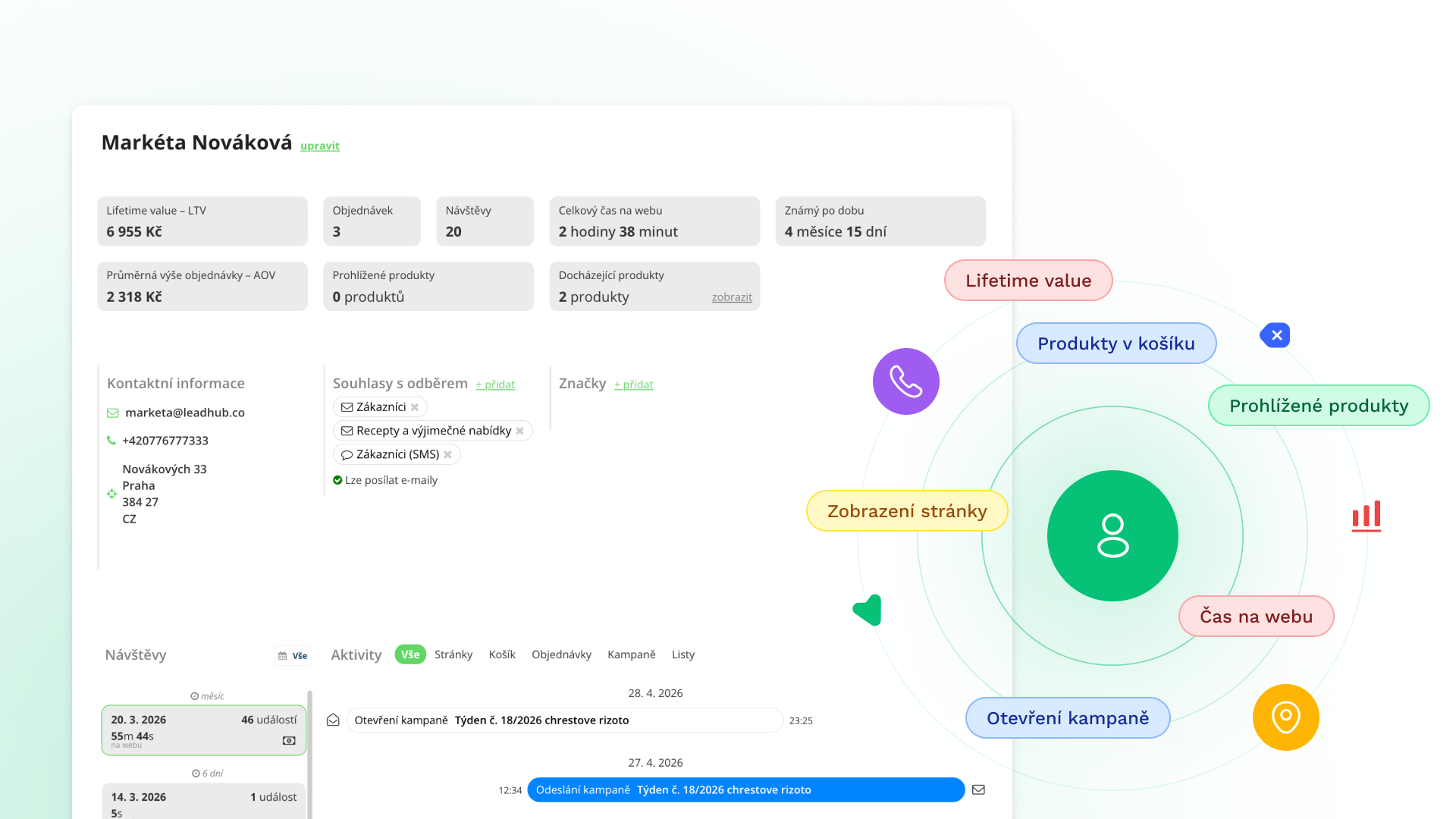Click the upravit link next to Markéta Nováková
This screenshot has width=1456, height=819.
(x=320, y=146)
